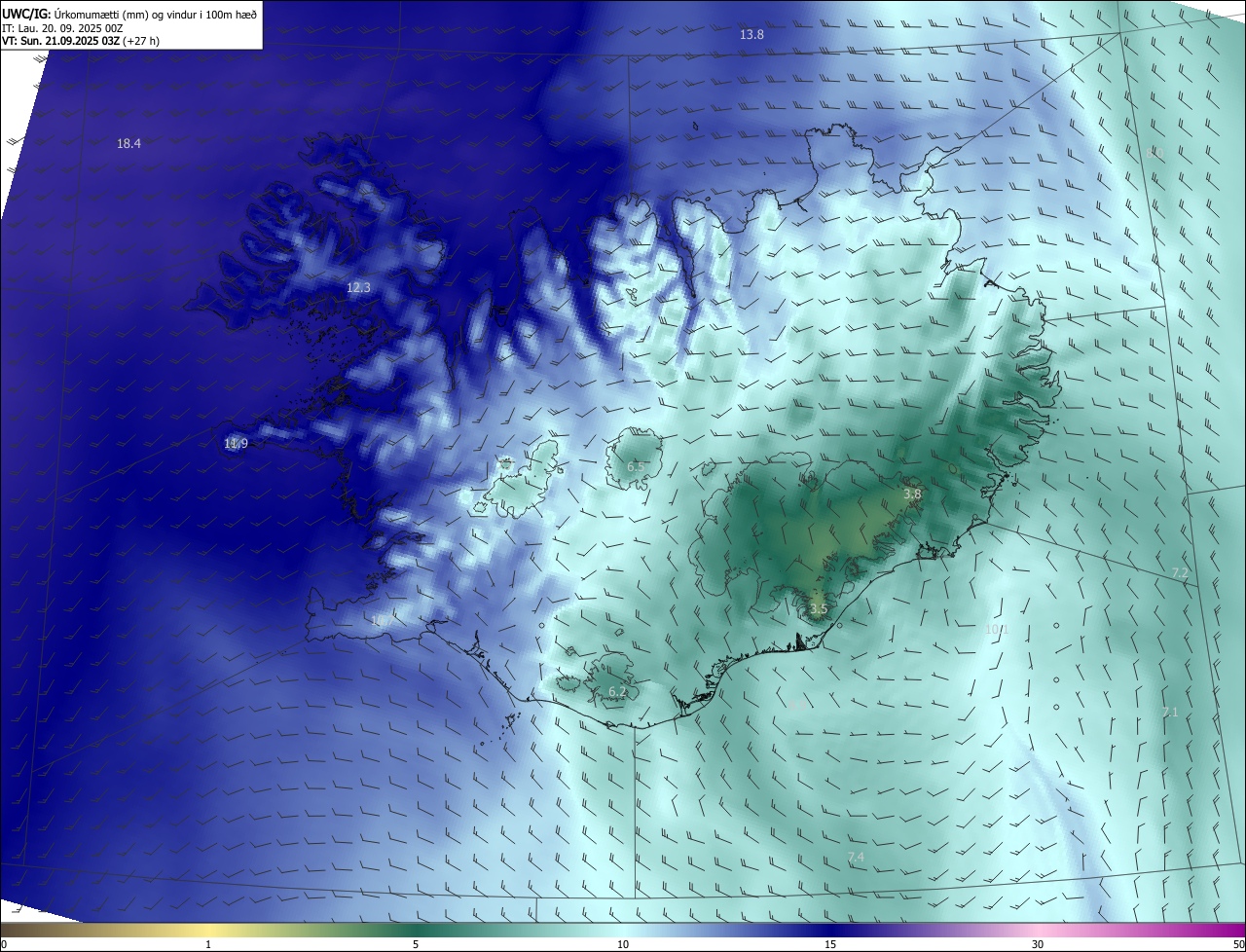Screen dimensions: 1246x952
Task: Click the 7.4 value label on the map
Action: (x=856, y=858)
